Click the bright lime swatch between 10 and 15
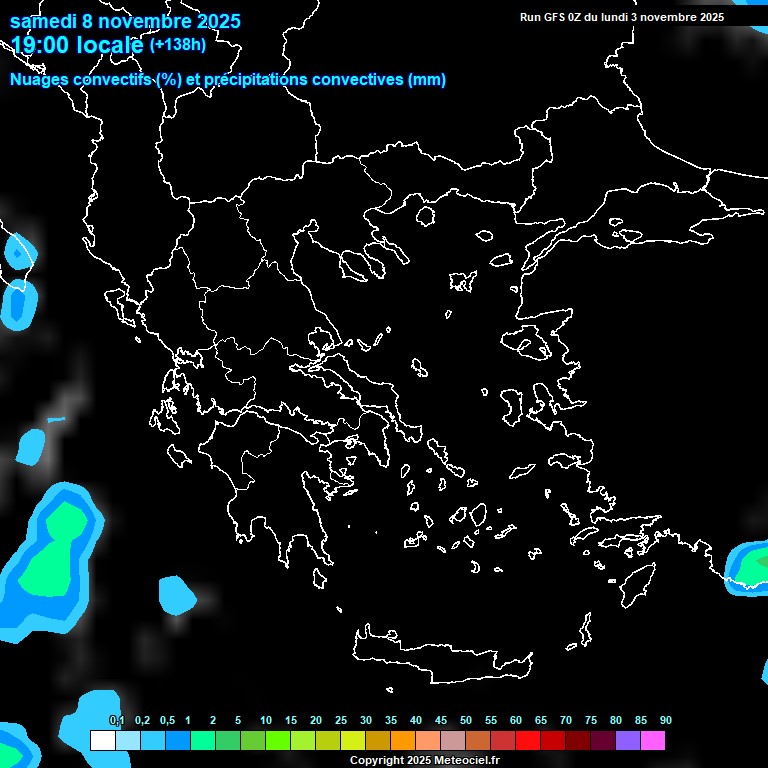The width and height of the screenshot is (768, 768). pyautogui.click(x=277, y=741)
